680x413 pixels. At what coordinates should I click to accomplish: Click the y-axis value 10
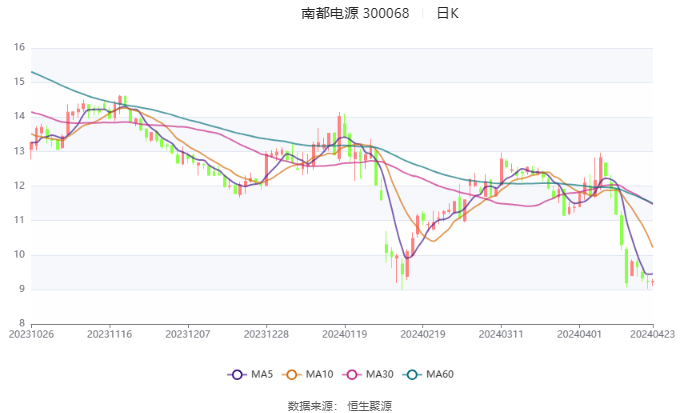[20, 255]
